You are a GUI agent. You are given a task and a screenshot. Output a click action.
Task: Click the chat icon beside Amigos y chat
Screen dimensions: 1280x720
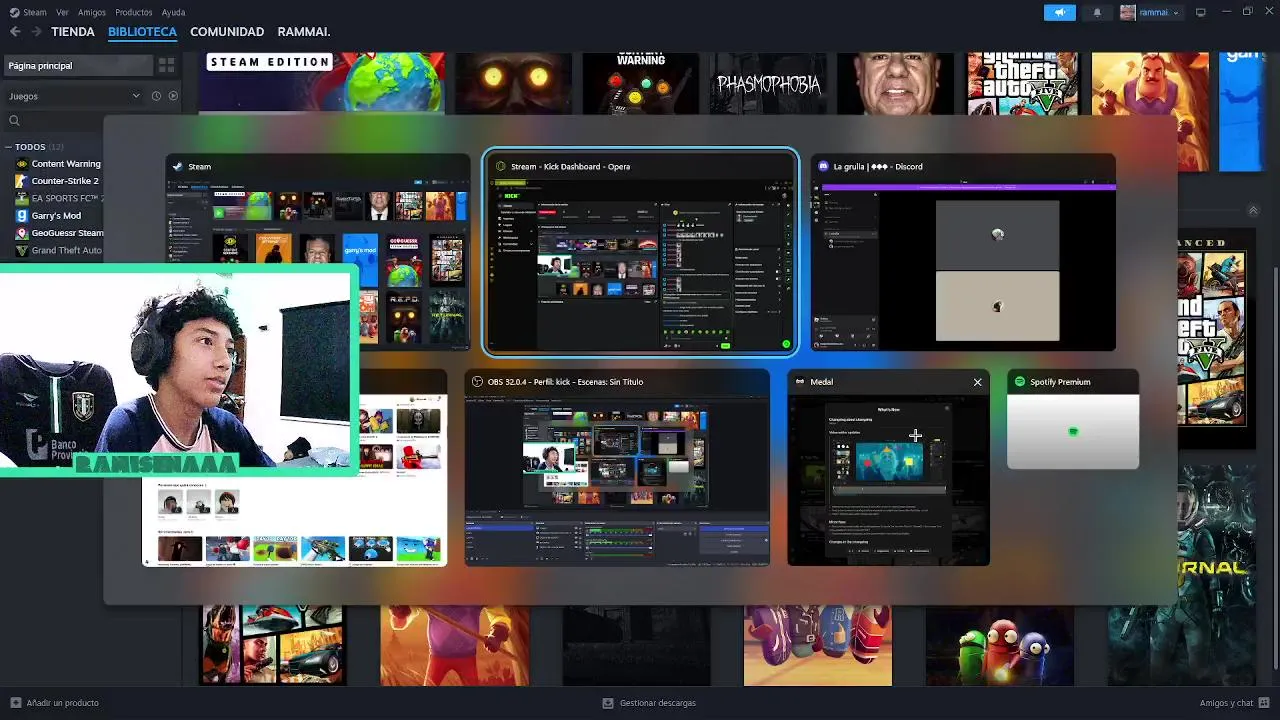1266,703
